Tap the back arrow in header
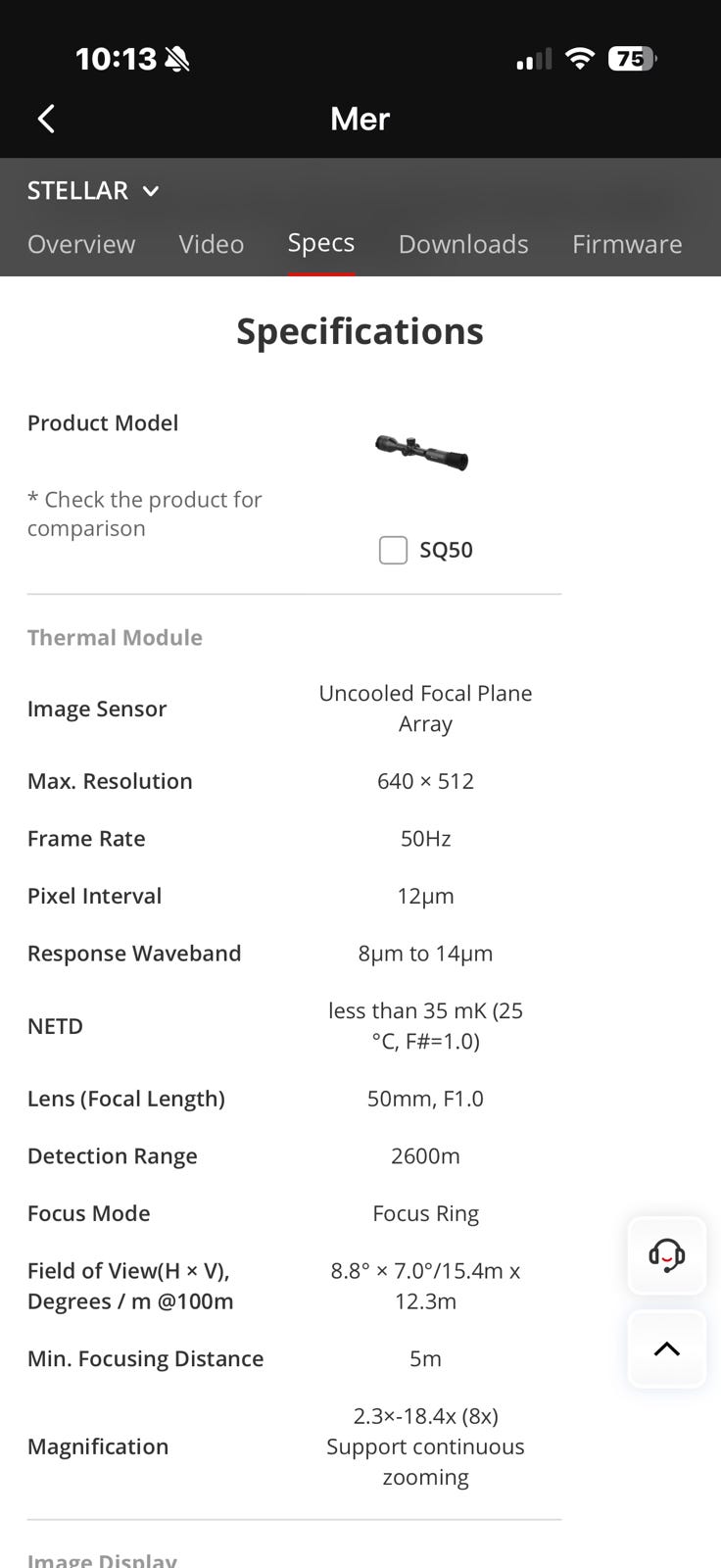721x1568 pixels. tap(46, 119)
